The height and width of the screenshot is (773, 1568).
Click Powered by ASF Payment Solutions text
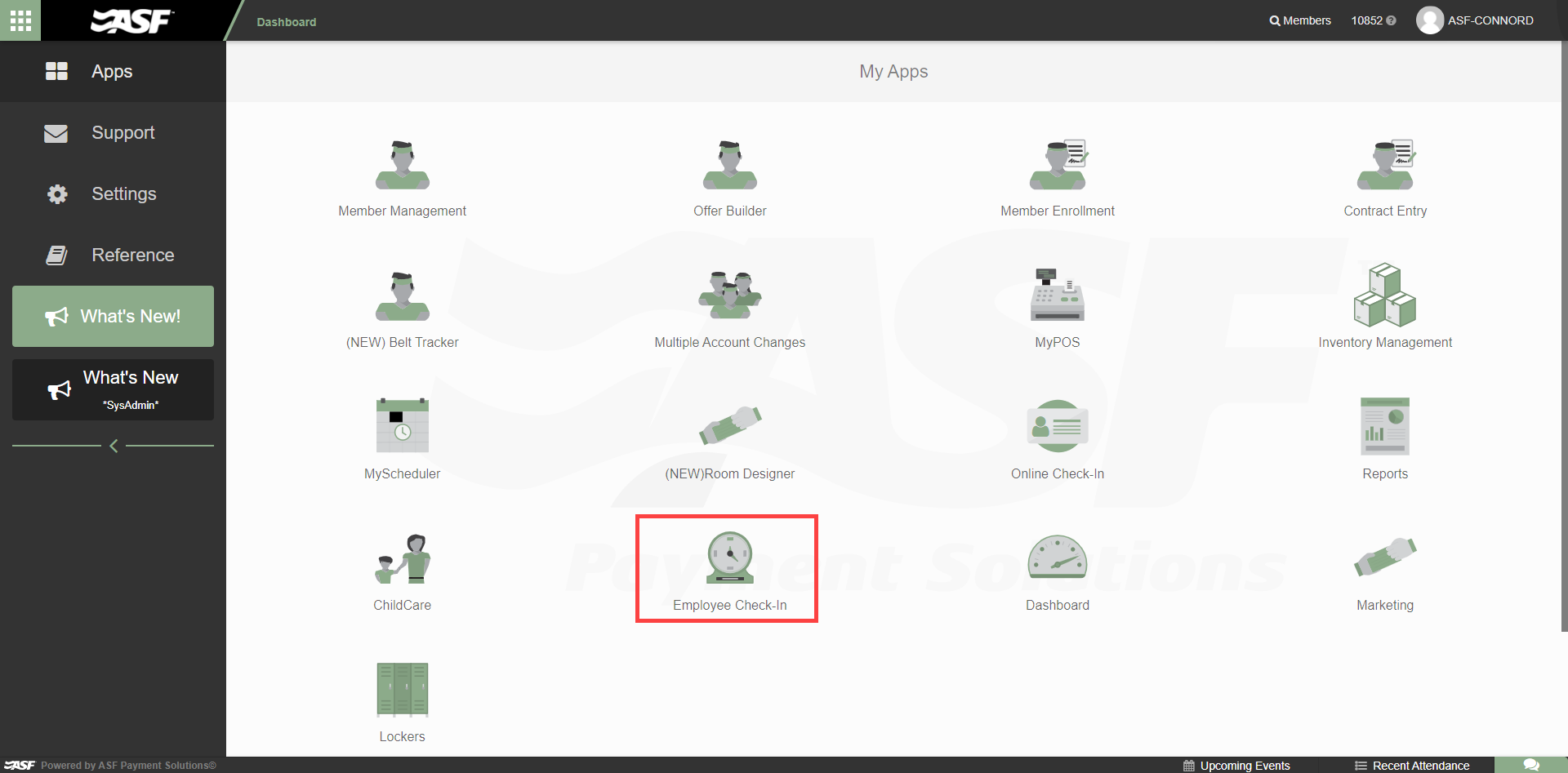[128, 766]
